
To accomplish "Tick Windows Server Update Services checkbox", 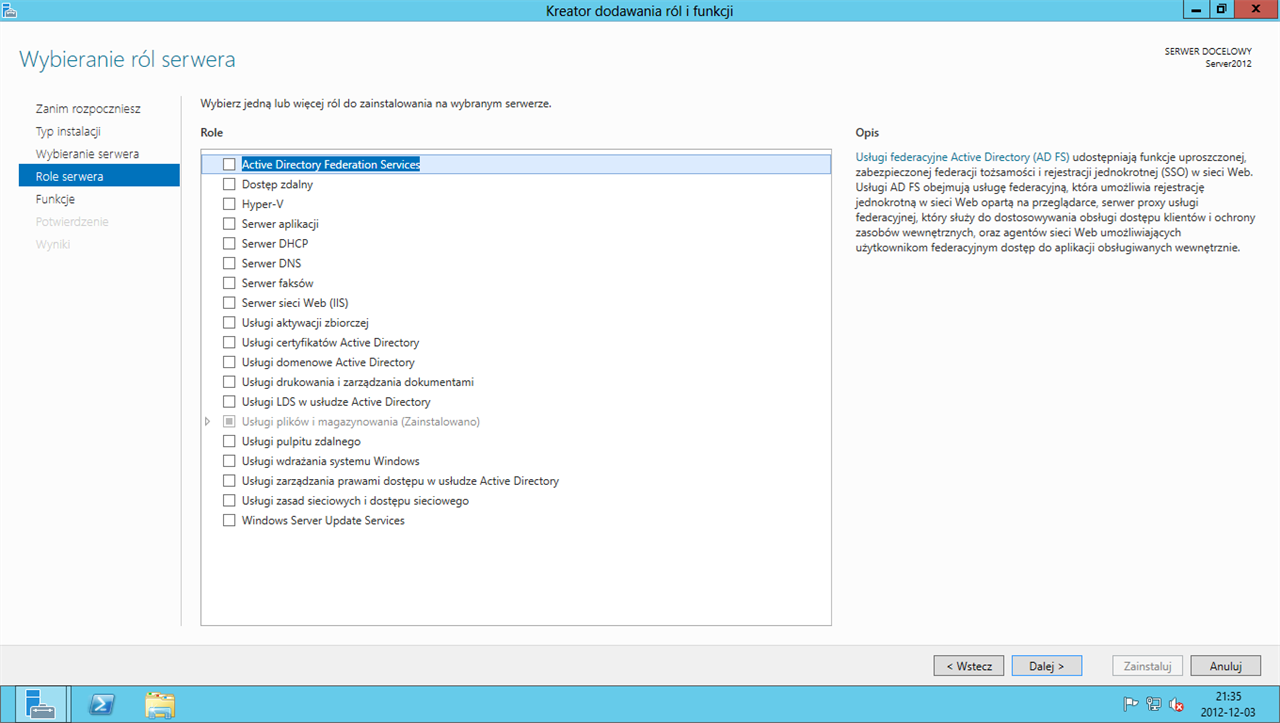I will point(229,521).
